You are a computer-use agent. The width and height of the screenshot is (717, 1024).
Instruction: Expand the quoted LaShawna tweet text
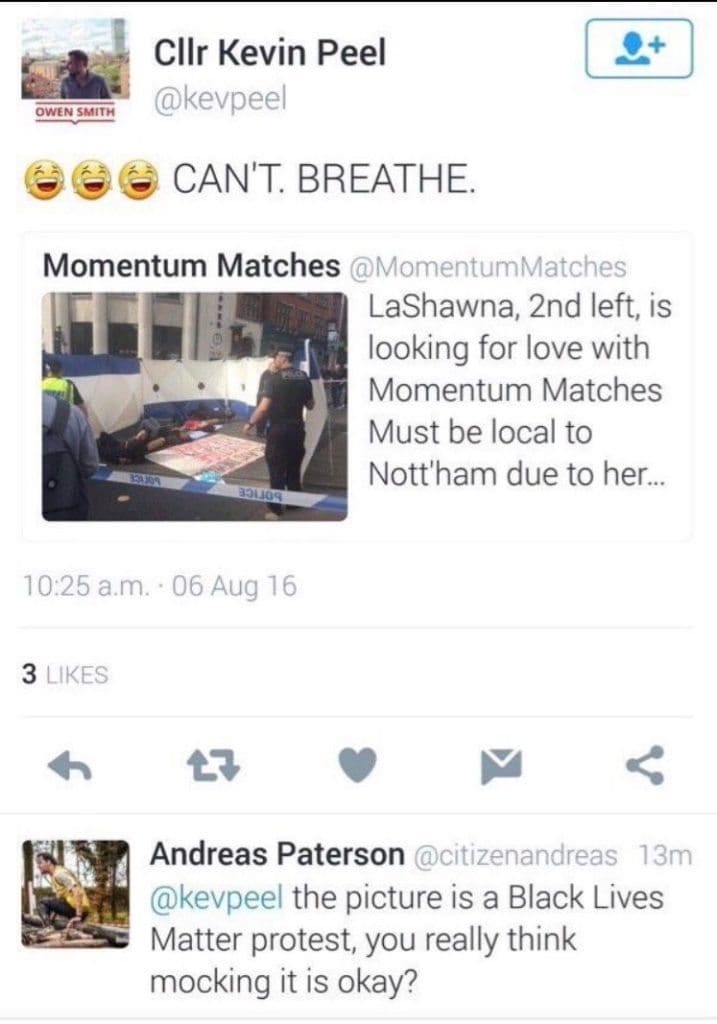pyautogui.click(x=519, y=390)
